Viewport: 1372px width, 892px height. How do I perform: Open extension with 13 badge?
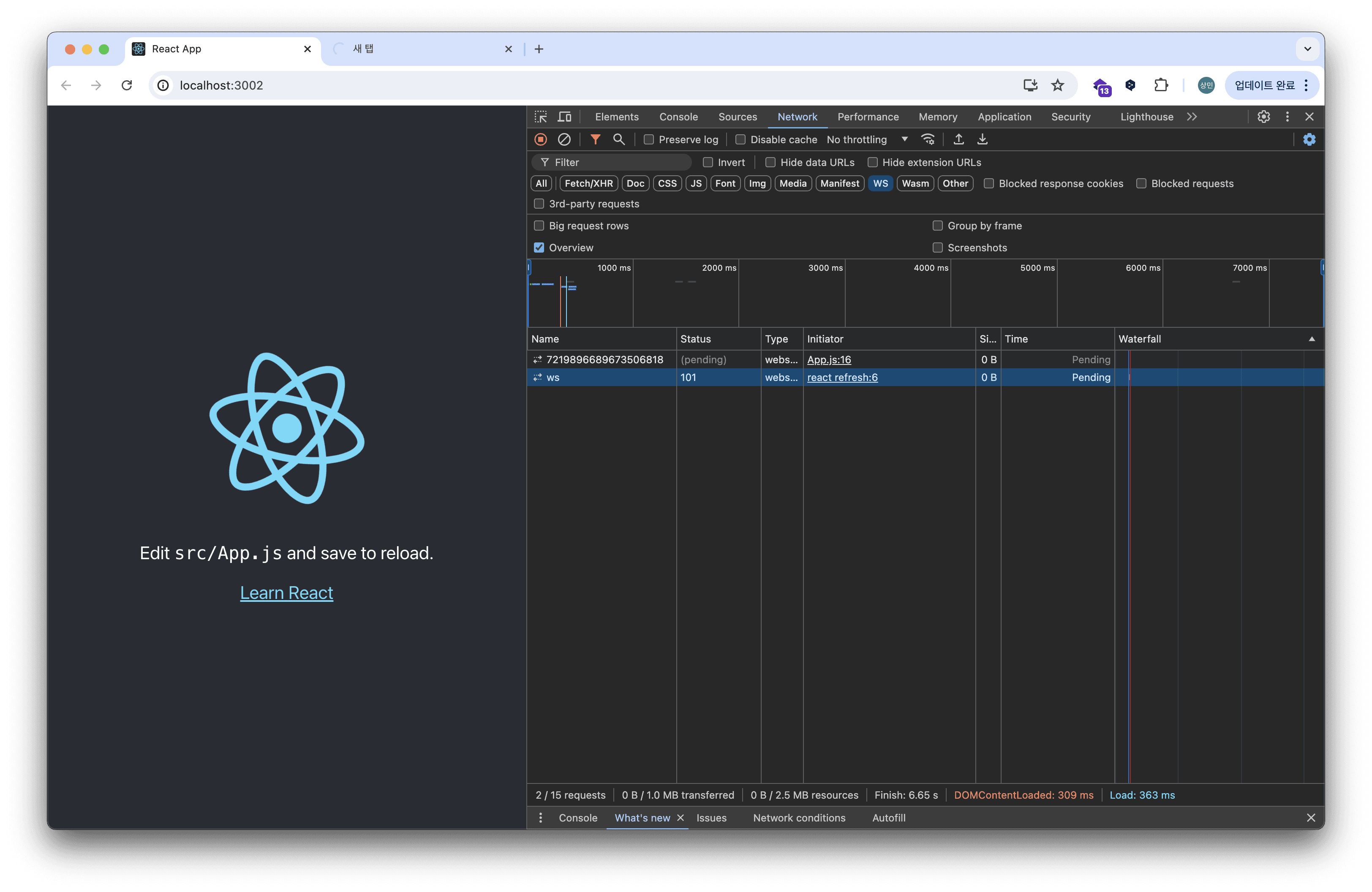(x=1102, y=87)
